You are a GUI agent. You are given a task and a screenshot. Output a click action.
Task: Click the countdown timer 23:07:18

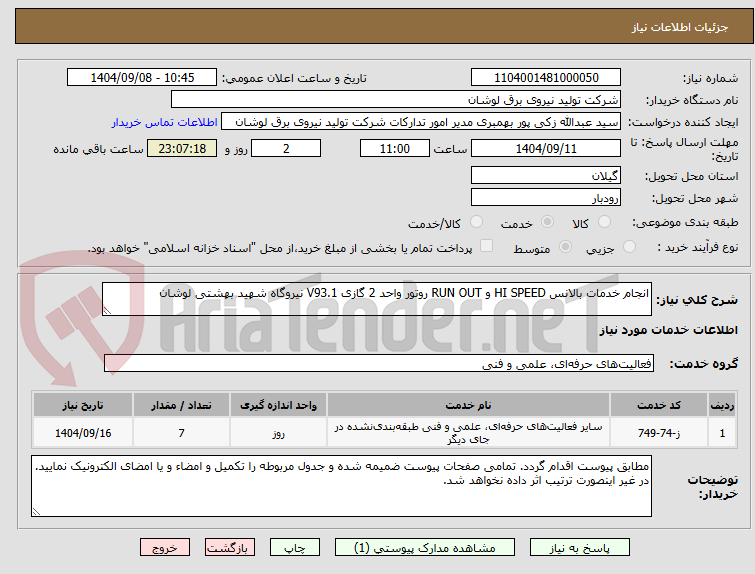coord(182,148)
